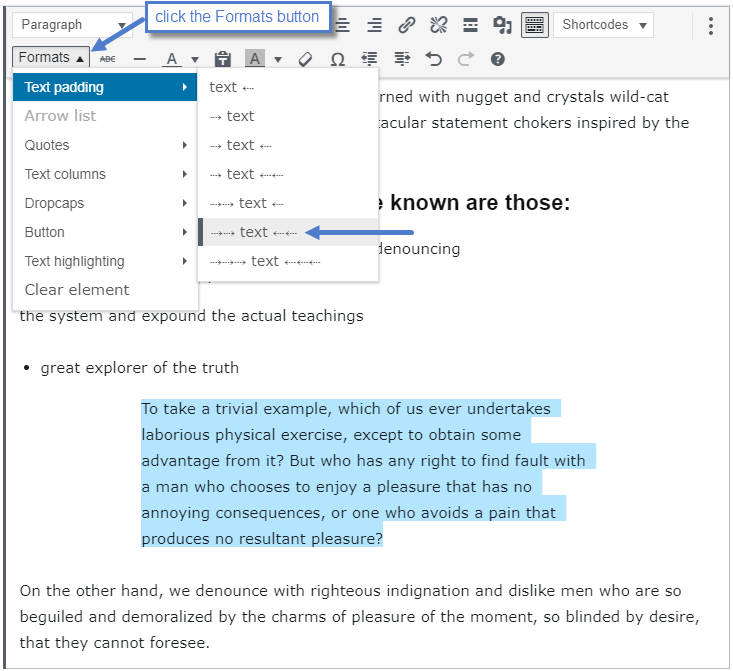Select padding option '→ text ←←'
This screenshot has width=733, height=671.
click(288, 174)
